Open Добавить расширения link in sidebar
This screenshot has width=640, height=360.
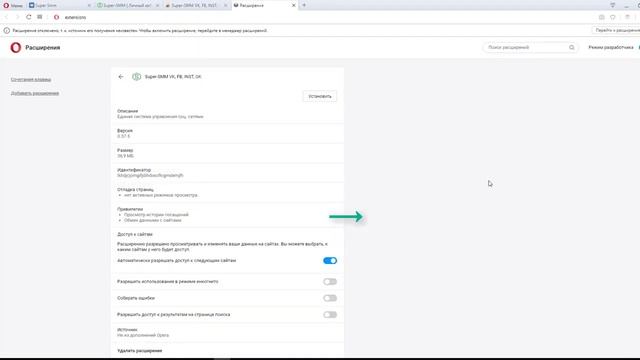pyautogui.click(x=35, y=93)
